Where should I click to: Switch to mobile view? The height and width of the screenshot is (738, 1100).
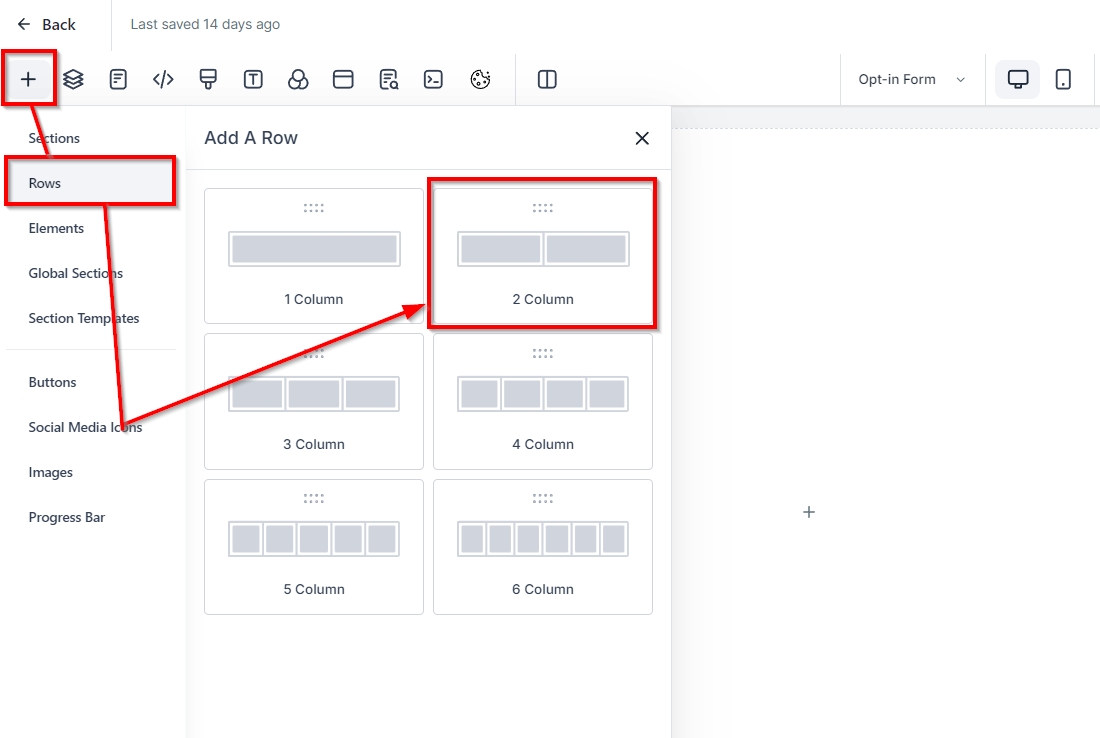(x=1063, y=80)
